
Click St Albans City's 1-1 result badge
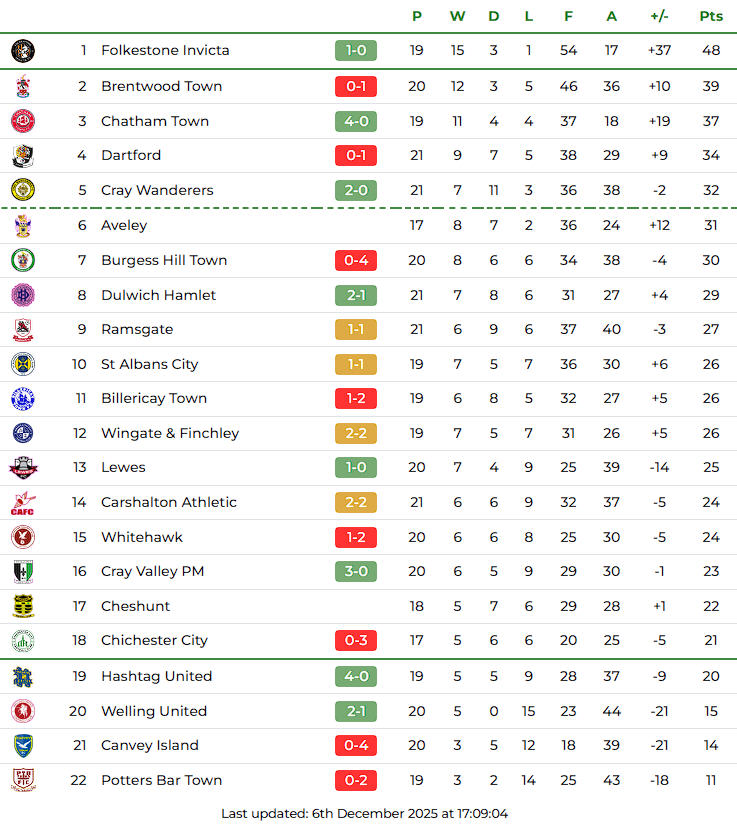point(356,364)
